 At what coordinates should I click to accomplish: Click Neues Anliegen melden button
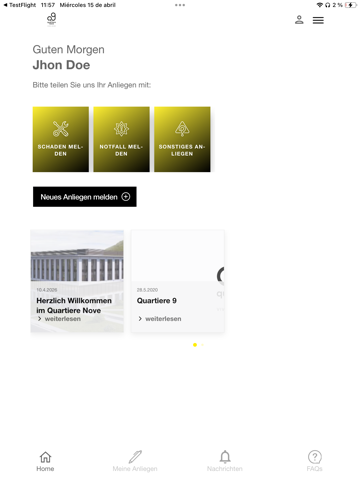(x=85, y=197)
